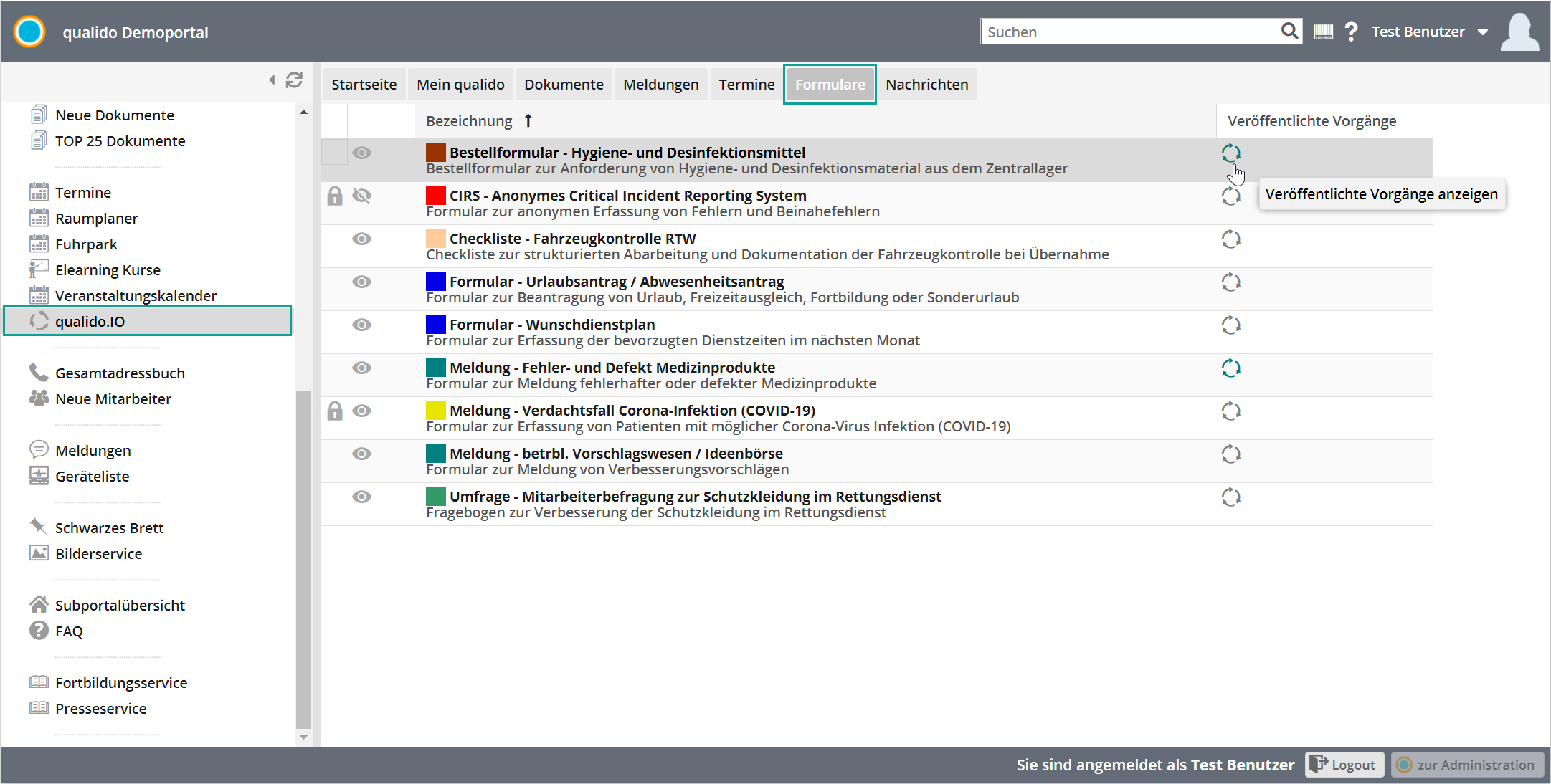Collapse the sidebar with the left arrow
Screen dimensions: 1551x784
click(x=272, y=80)
